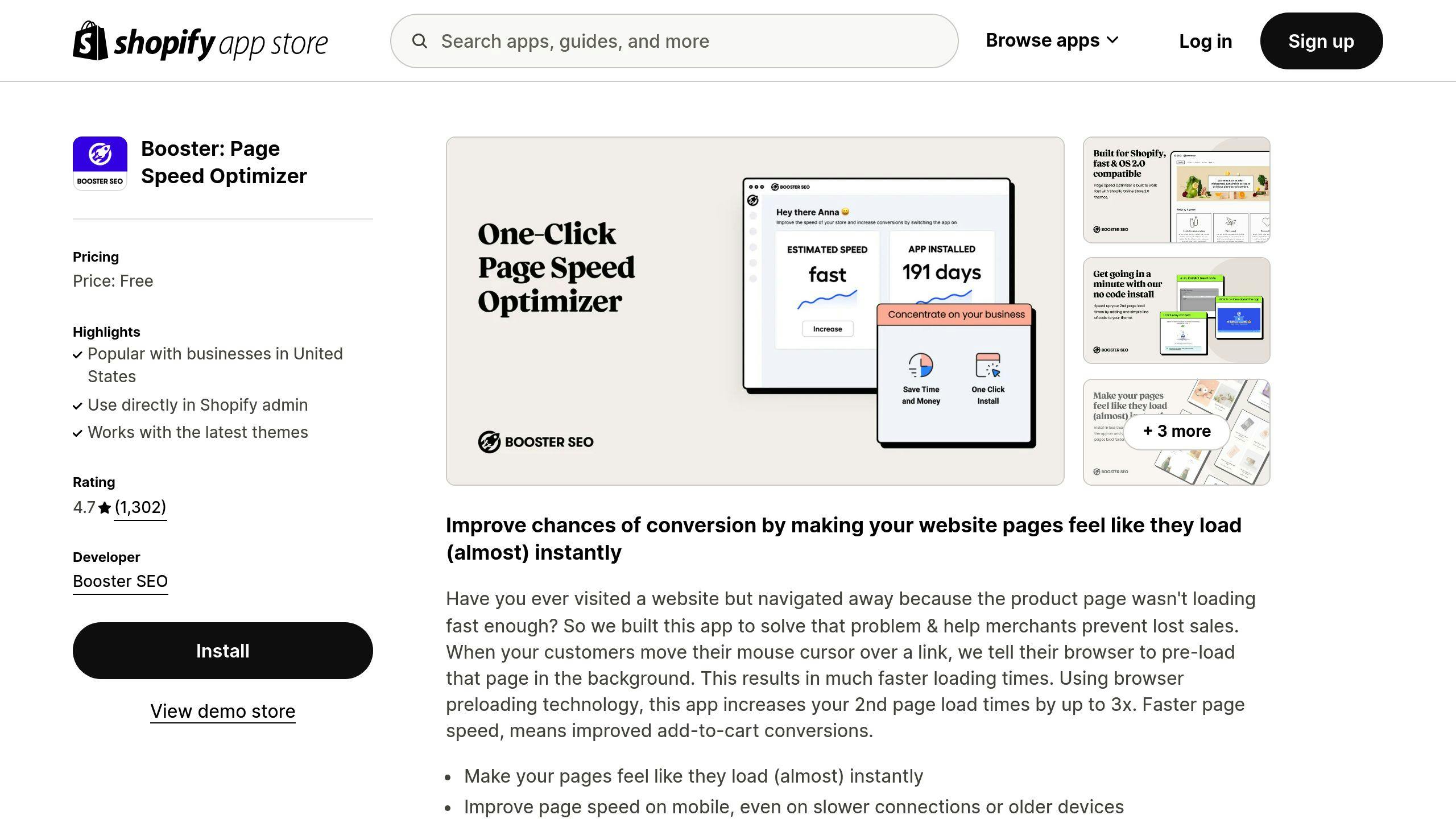This screenshot has height=819, width=1456.
Task: Click the star rating icon next to 4.7
Action: click(x=103, y=507)
